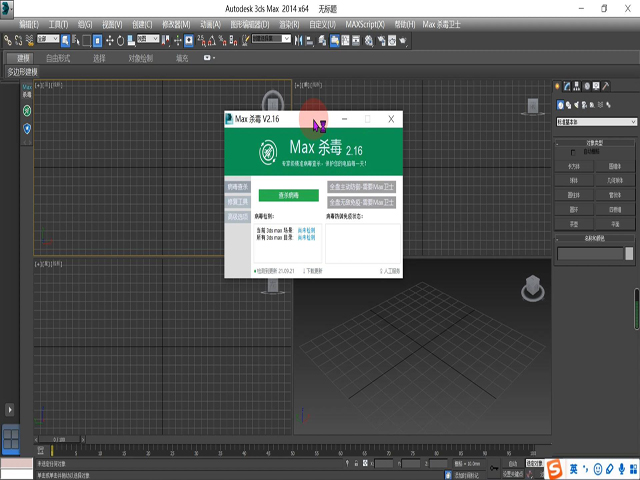640x480 pixels.
Task: Toggle the Geometry category icon
Action: pyautogui.click(x=560, y=105)
